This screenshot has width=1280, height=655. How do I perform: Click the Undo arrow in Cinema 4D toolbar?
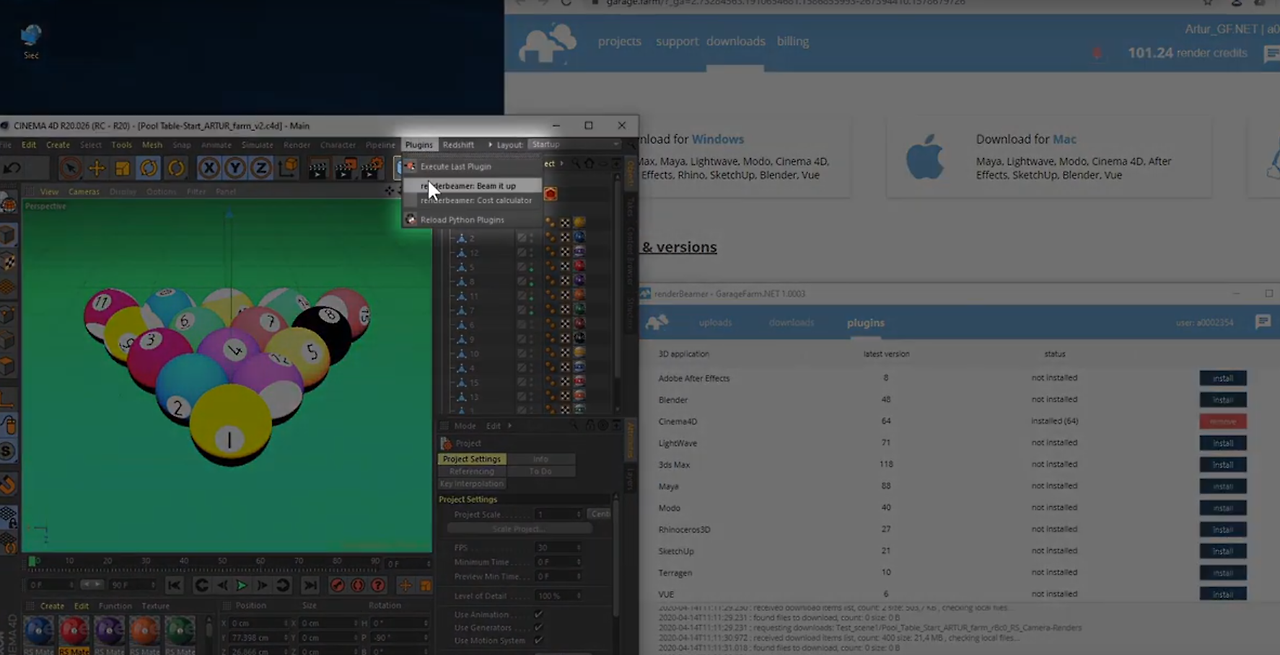pos(12,167)
